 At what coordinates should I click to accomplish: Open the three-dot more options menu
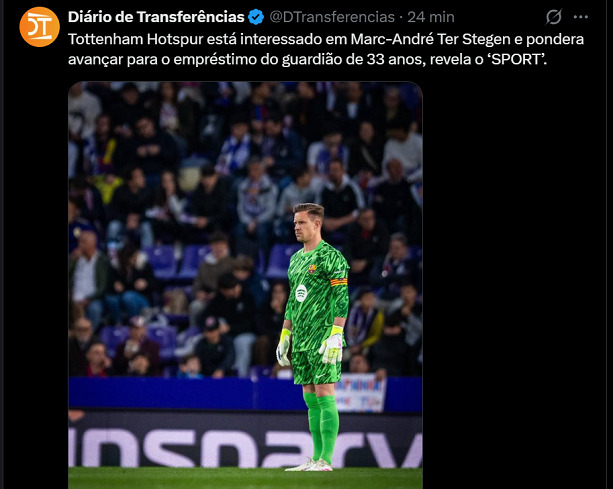click(x=581, y=17)
